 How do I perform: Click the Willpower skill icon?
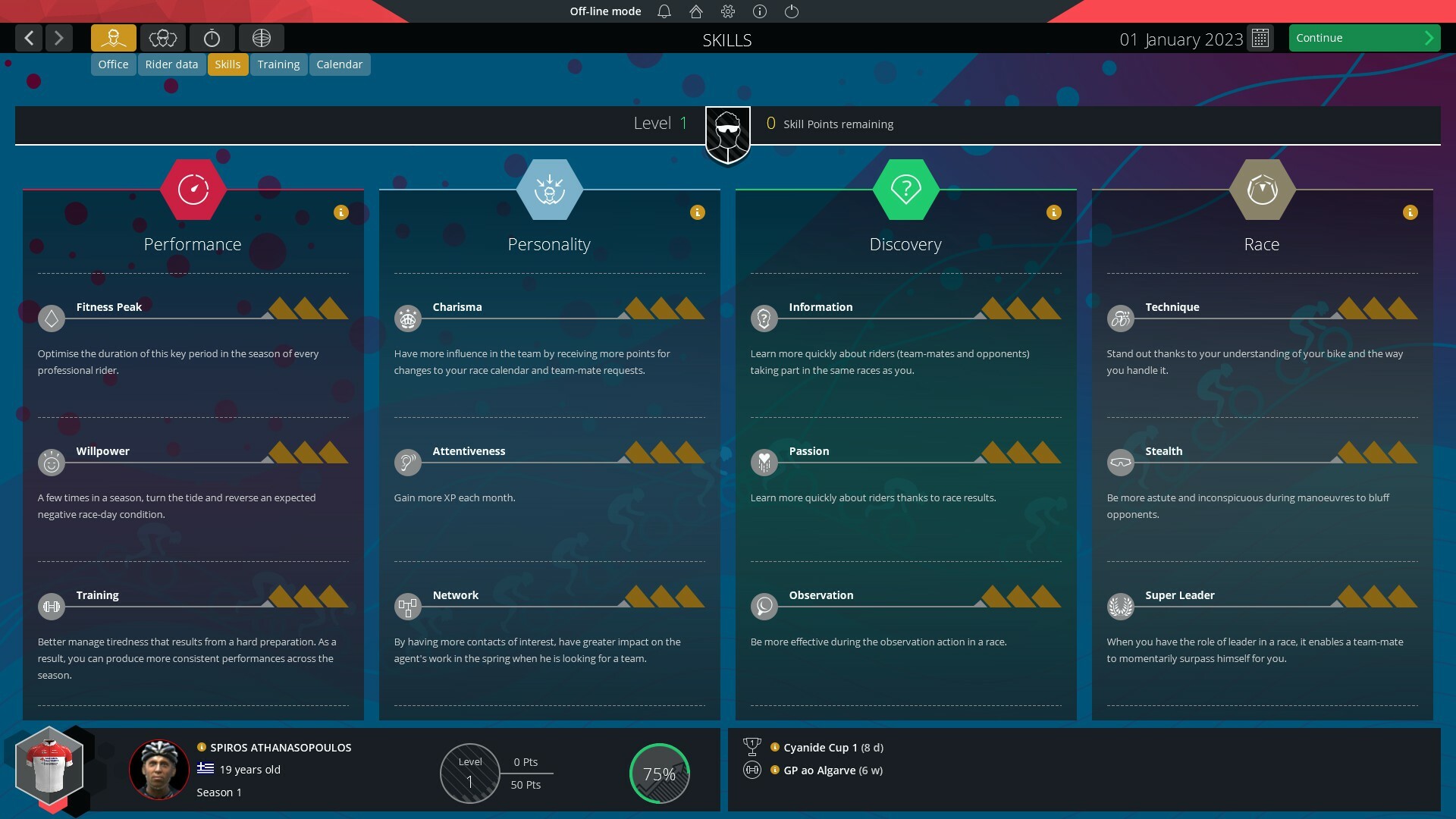(x=51, y=461)
